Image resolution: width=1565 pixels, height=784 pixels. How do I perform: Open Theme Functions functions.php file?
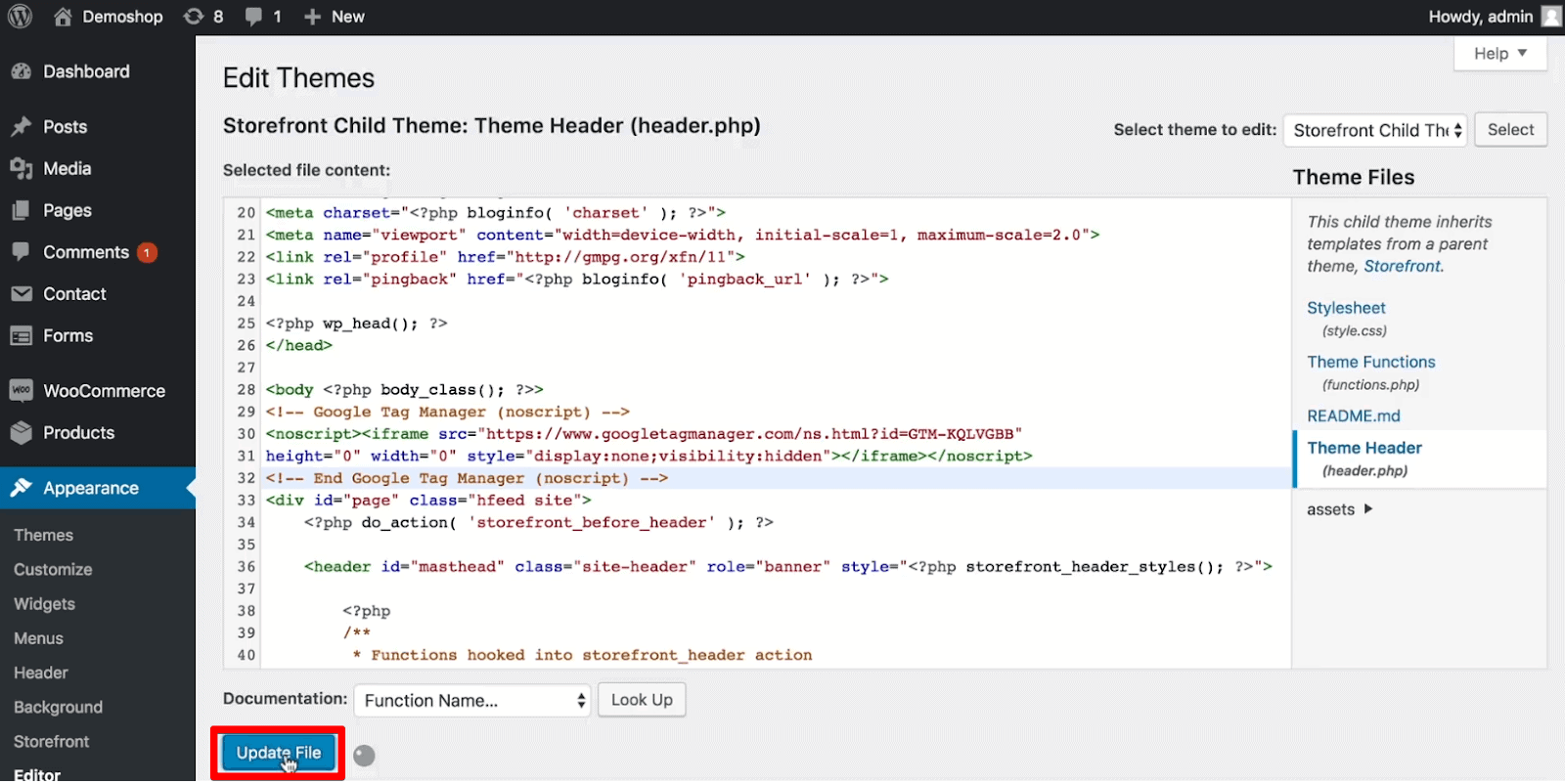pos(1370,362)
